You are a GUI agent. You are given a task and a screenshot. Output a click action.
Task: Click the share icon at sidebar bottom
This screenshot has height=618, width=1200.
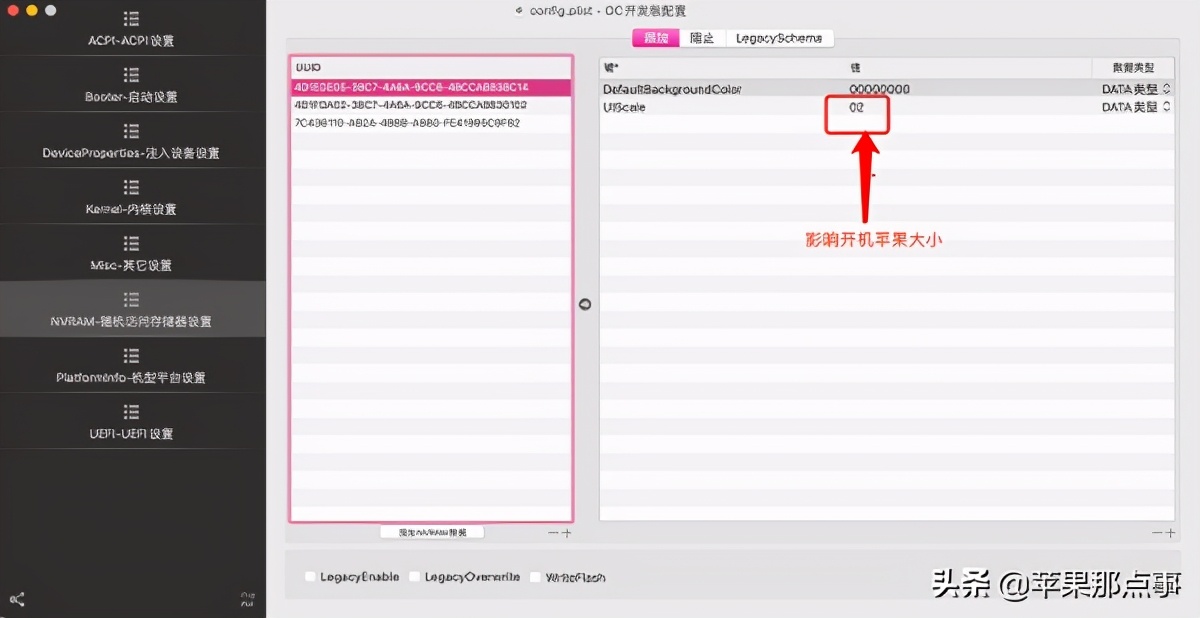(x=17, y=599)
